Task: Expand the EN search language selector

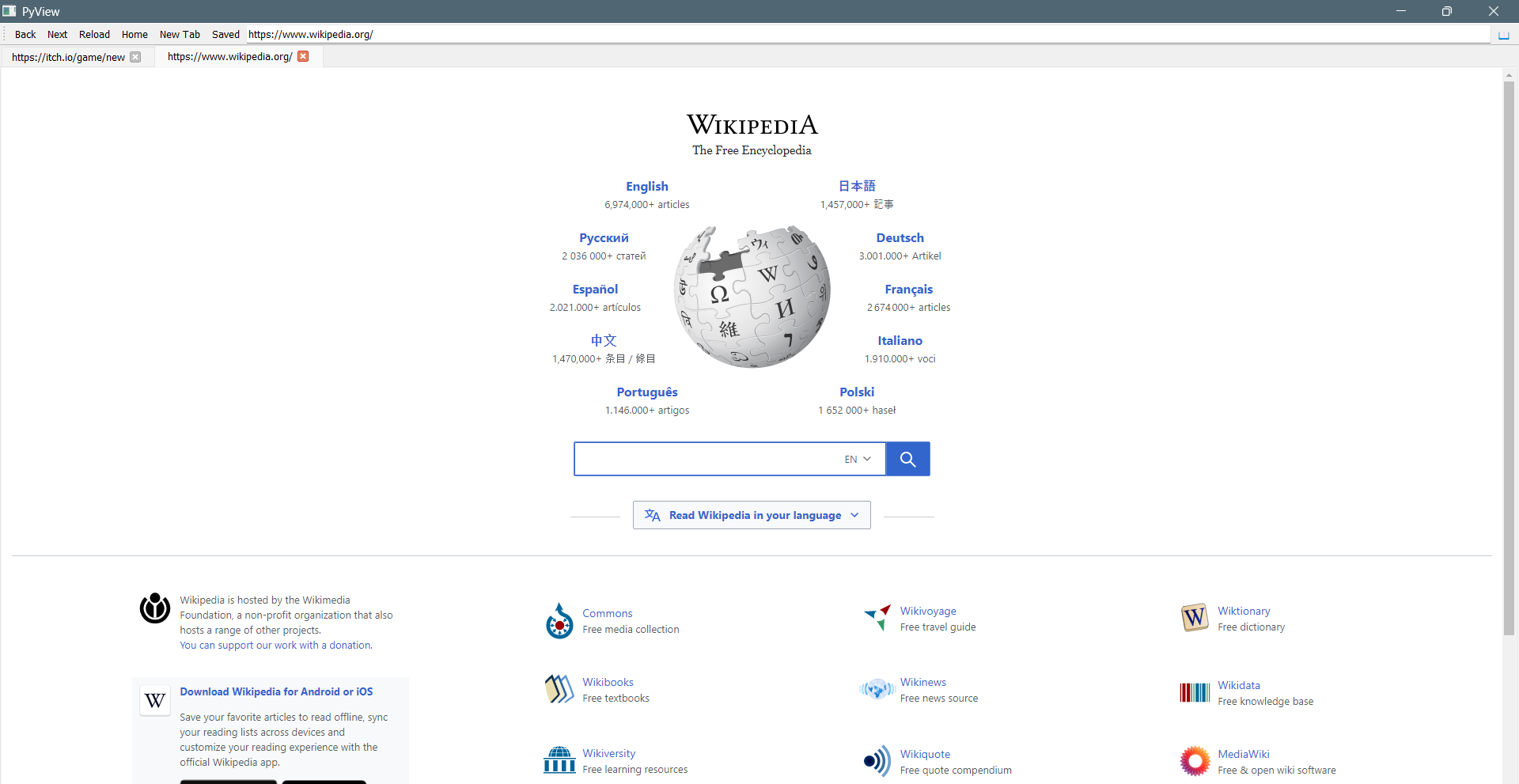Action: (858, 459)
